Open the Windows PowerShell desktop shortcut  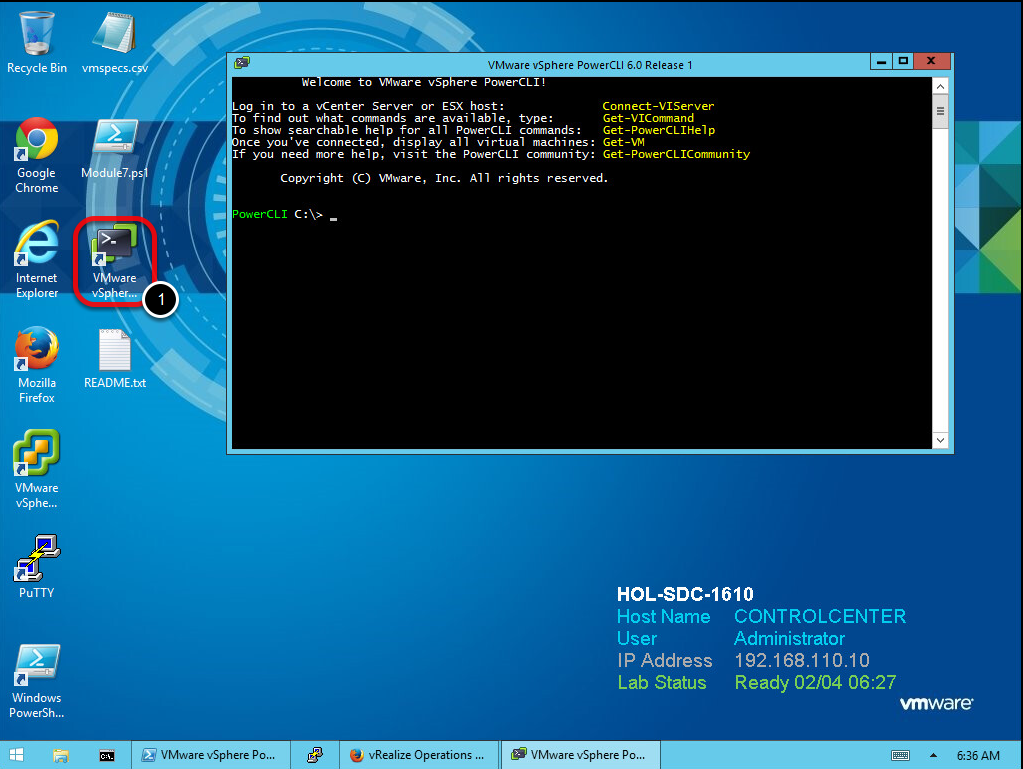coord(37,681)
